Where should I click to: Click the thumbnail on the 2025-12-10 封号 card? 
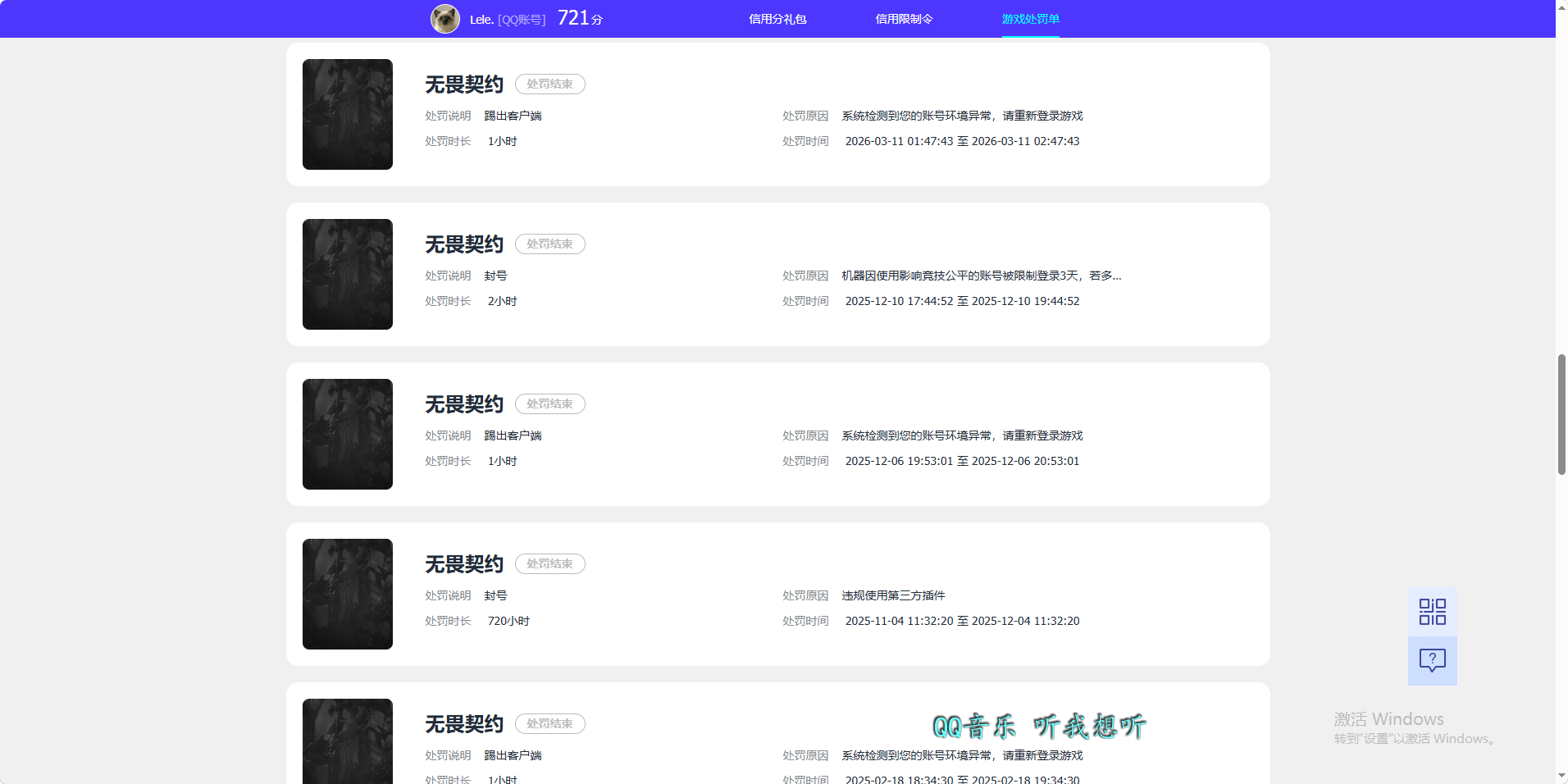(347, 274)
